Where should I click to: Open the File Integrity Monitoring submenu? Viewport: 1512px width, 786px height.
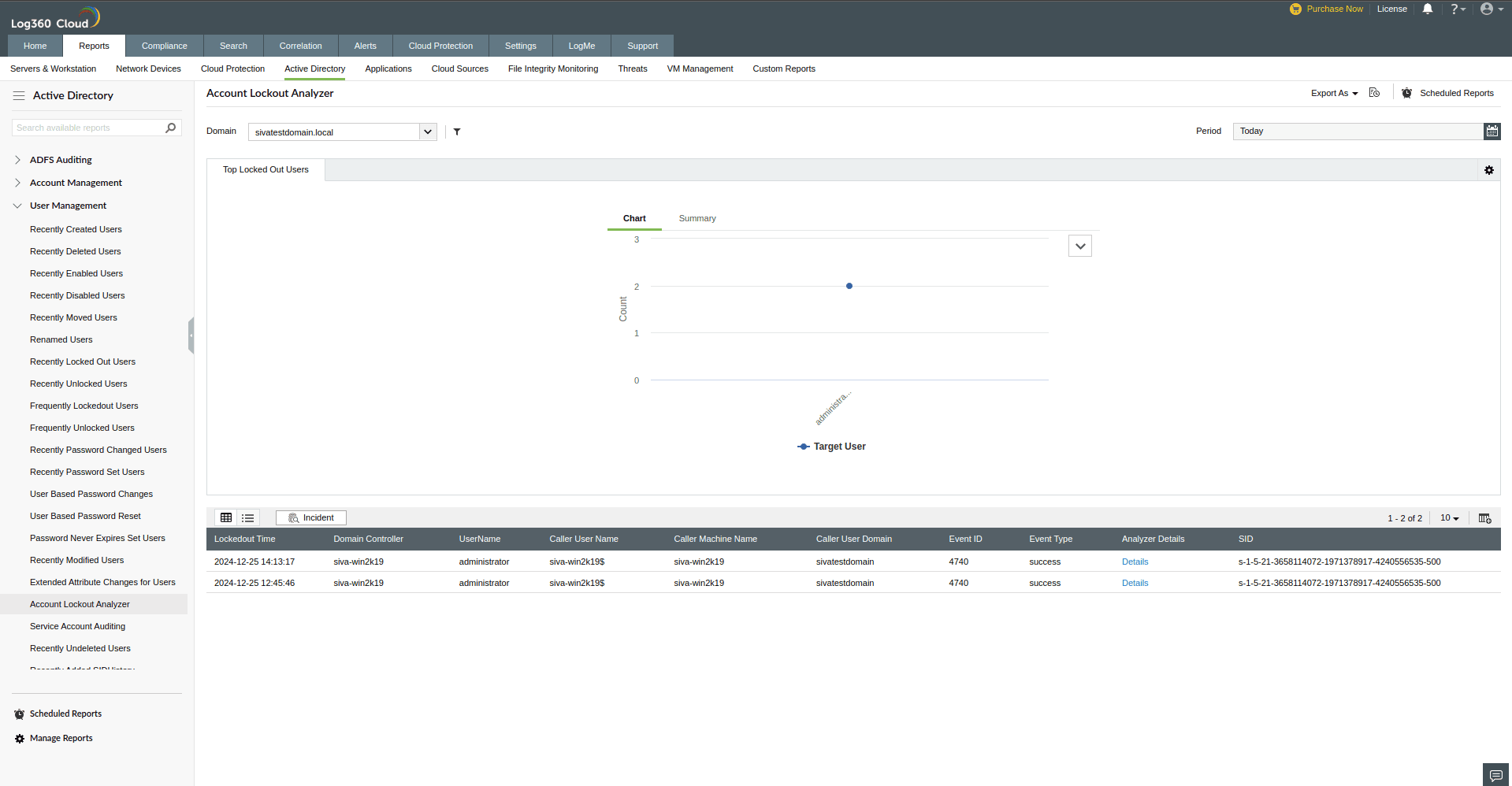[553, 69]
